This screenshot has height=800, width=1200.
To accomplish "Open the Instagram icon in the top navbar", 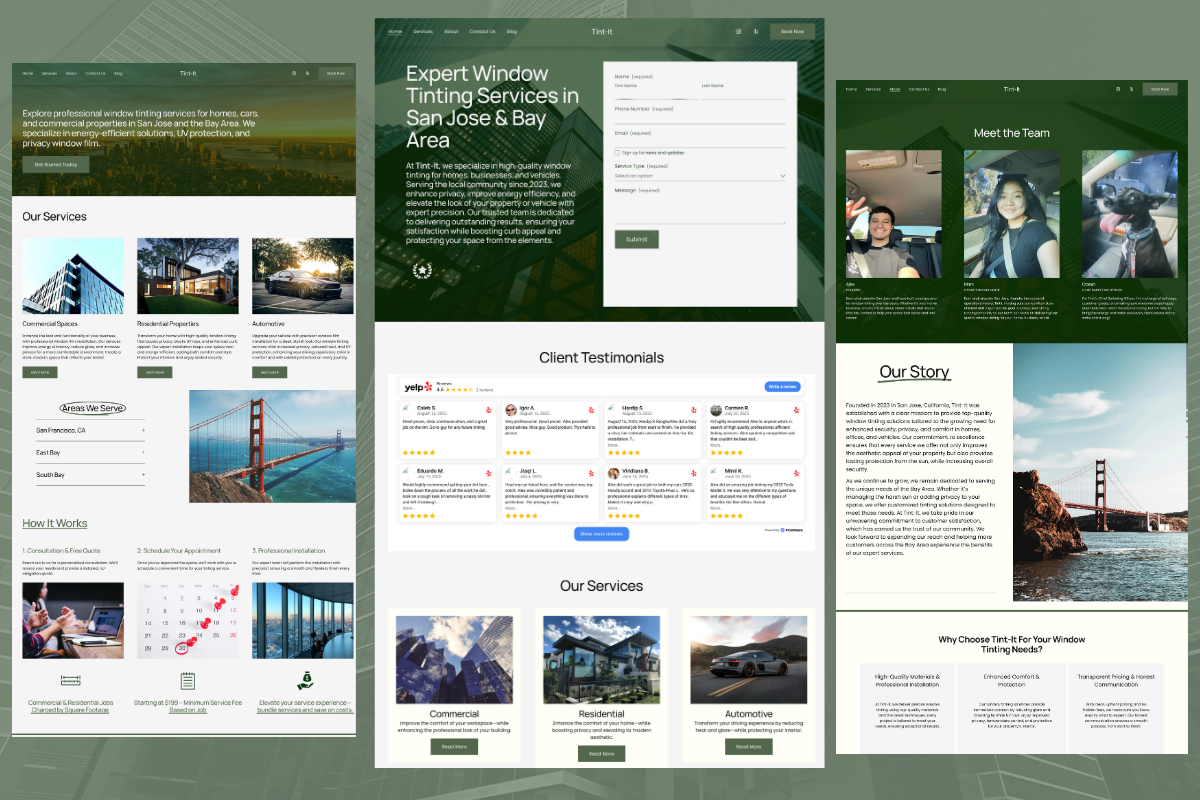I will pos(739,31).
